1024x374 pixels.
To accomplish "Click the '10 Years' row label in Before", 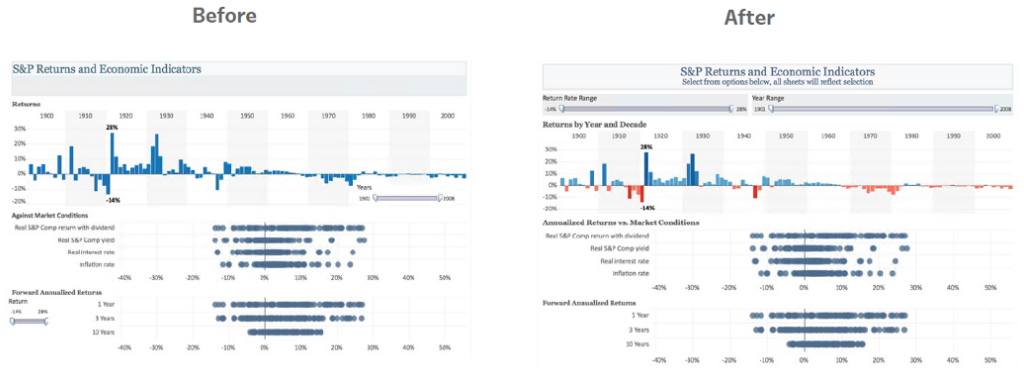I will [x=104, y=332].
